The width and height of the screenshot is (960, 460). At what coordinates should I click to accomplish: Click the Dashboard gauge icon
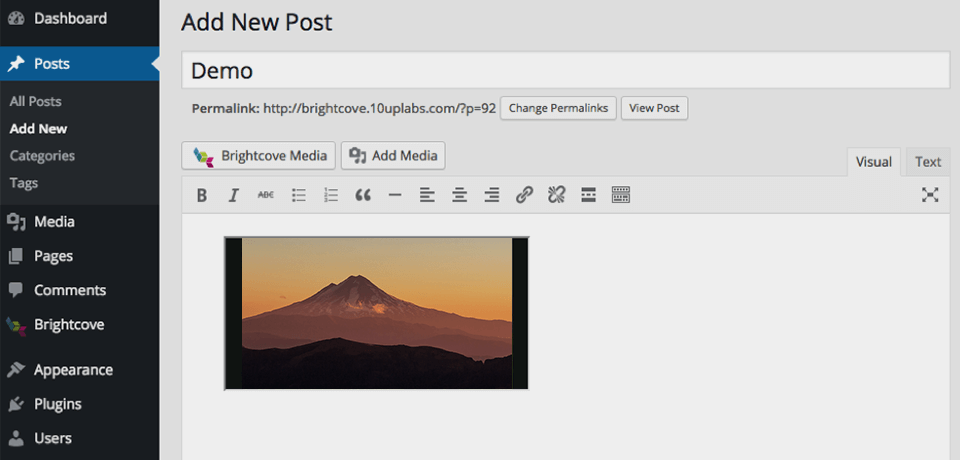click(x=16, y=18)
